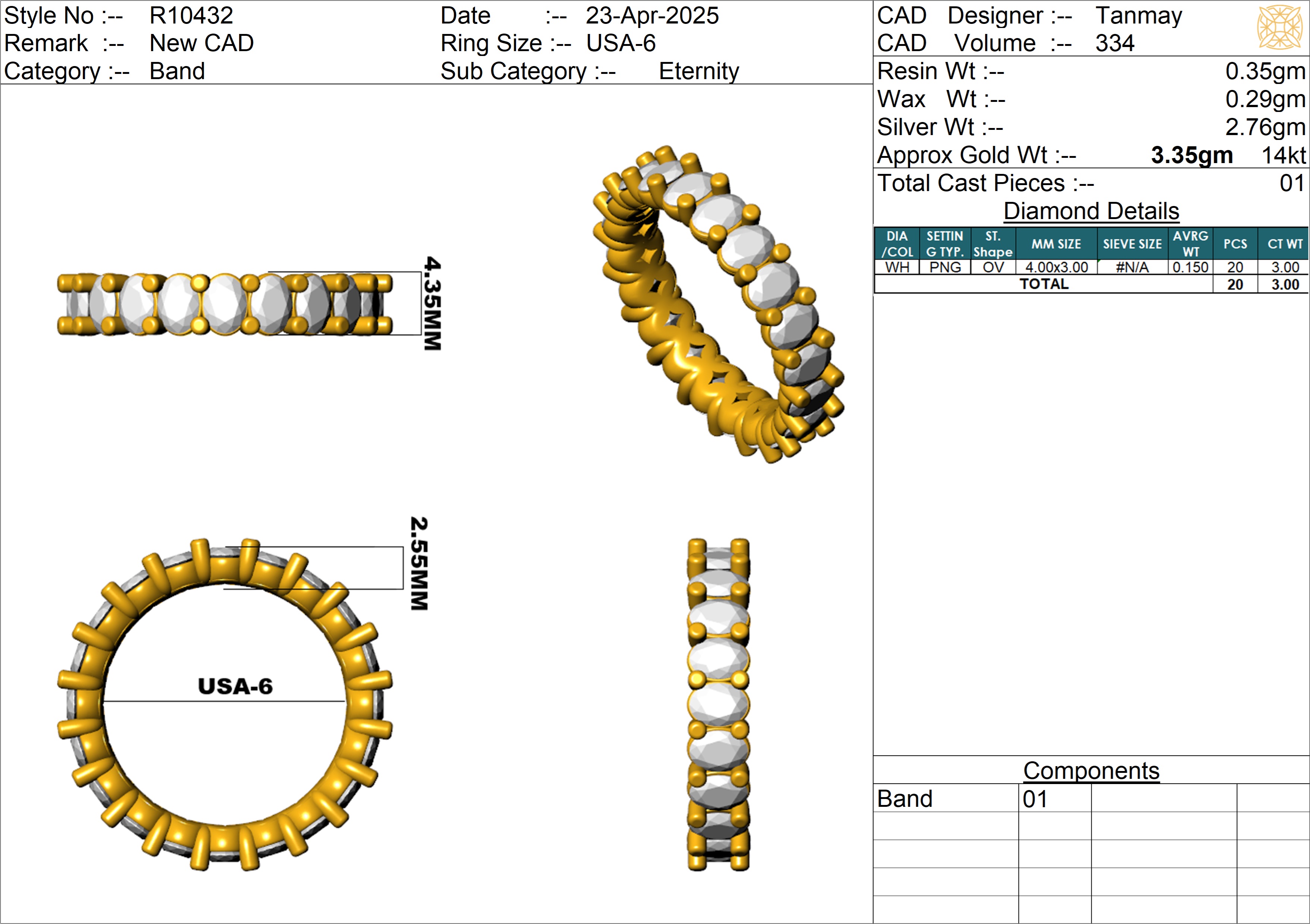This screenshot has width=1310, height=924.
Task: Click the Approx Gold Wt 3.35gm value
Action: pyautogui.click(x=1191, y=155)
